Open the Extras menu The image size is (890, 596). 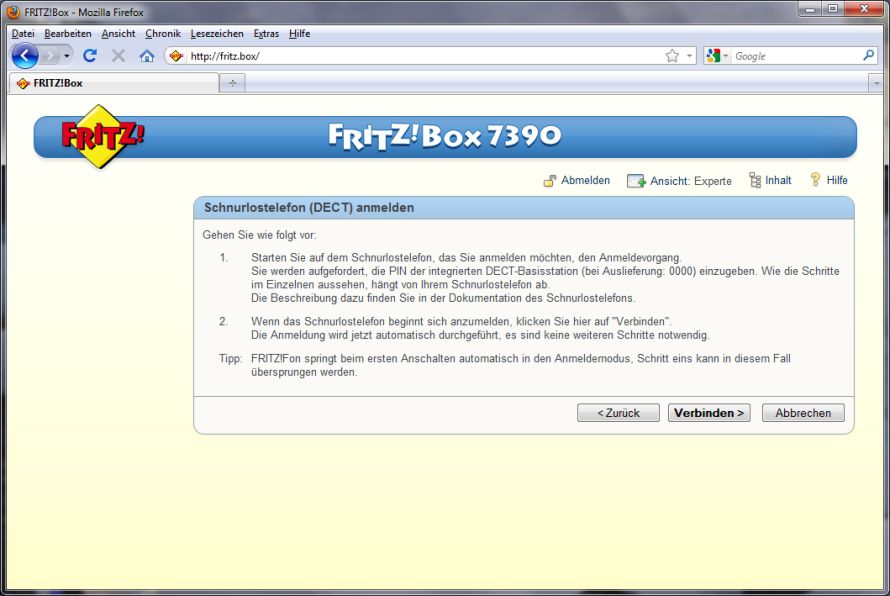266,33
